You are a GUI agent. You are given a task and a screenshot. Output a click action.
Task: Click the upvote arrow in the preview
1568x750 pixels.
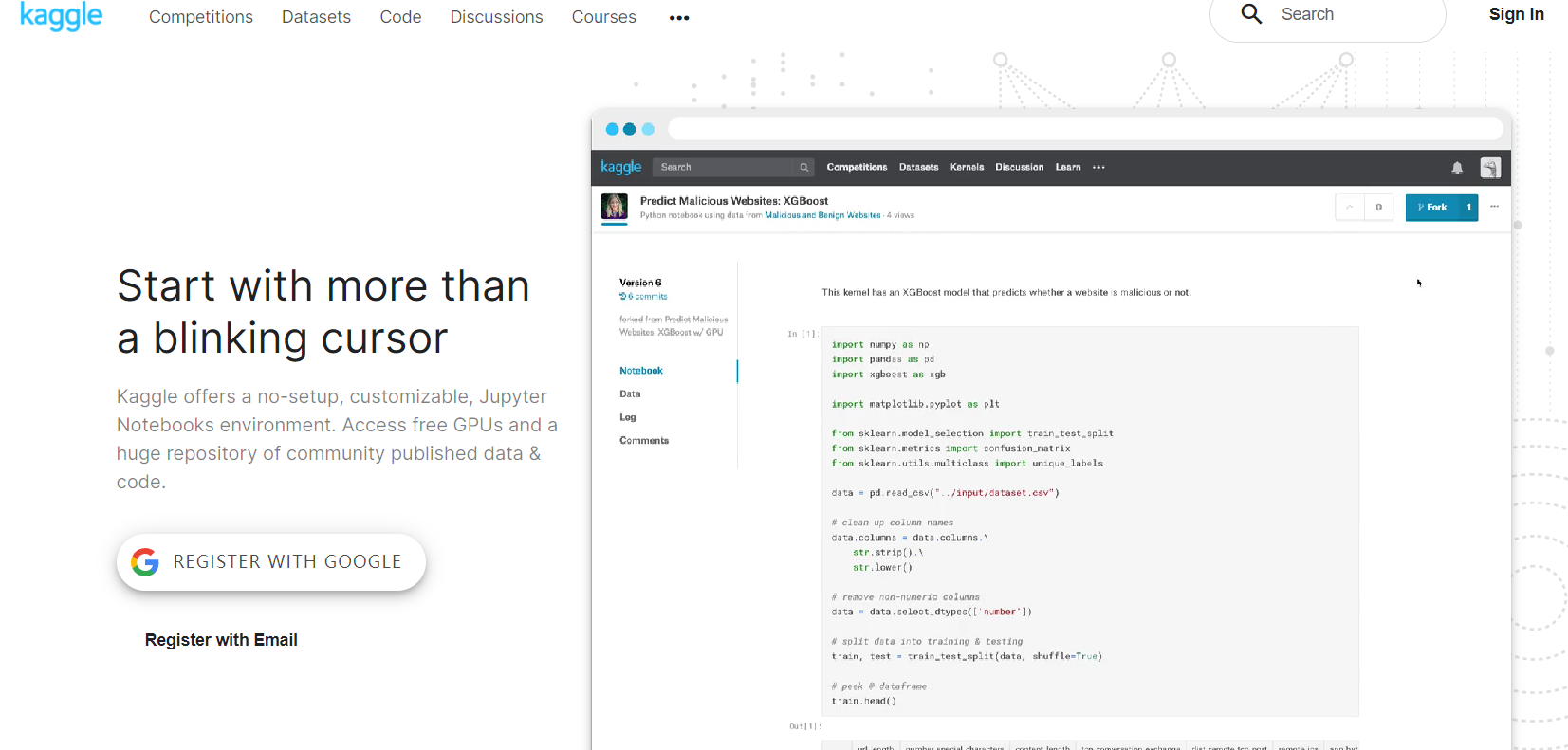click(1350, 207)
